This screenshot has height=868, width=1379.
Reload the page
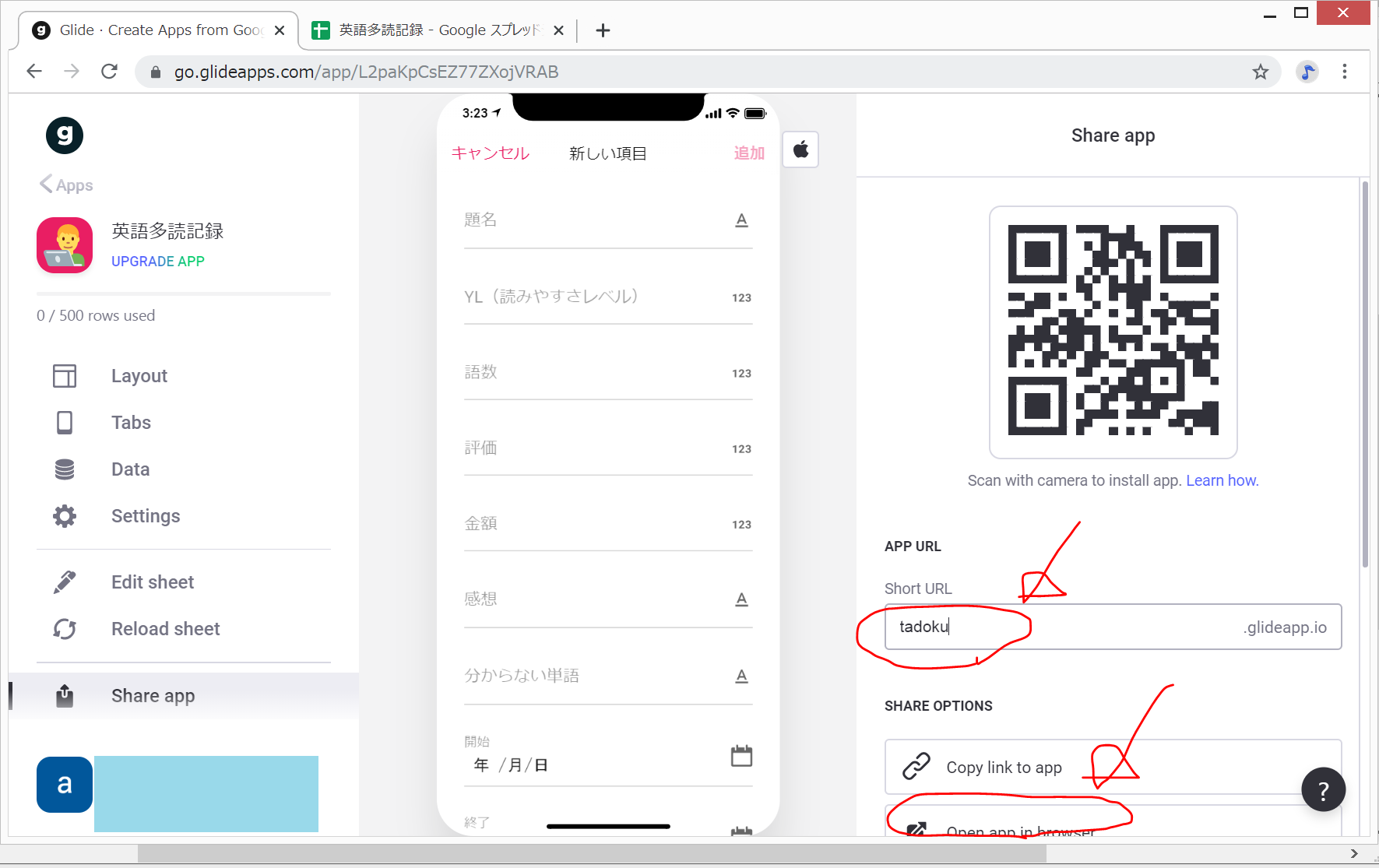110,72
